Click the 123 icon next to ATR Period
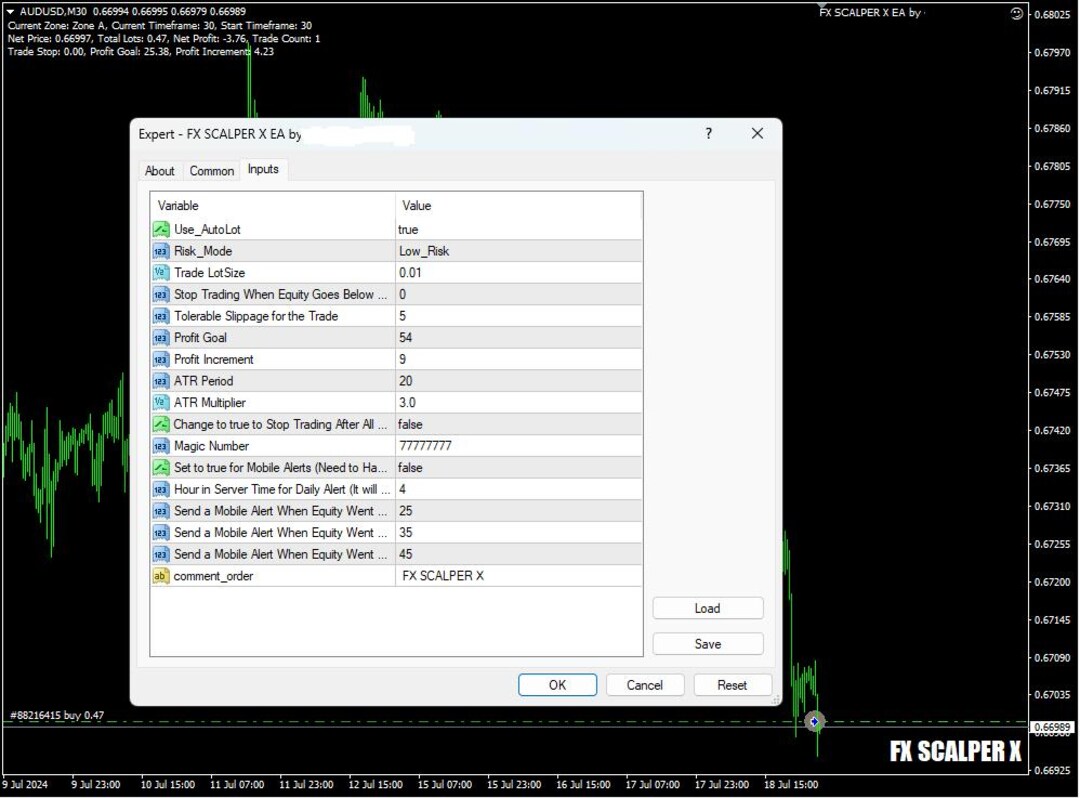The image size is (1080, 798). 161,380
